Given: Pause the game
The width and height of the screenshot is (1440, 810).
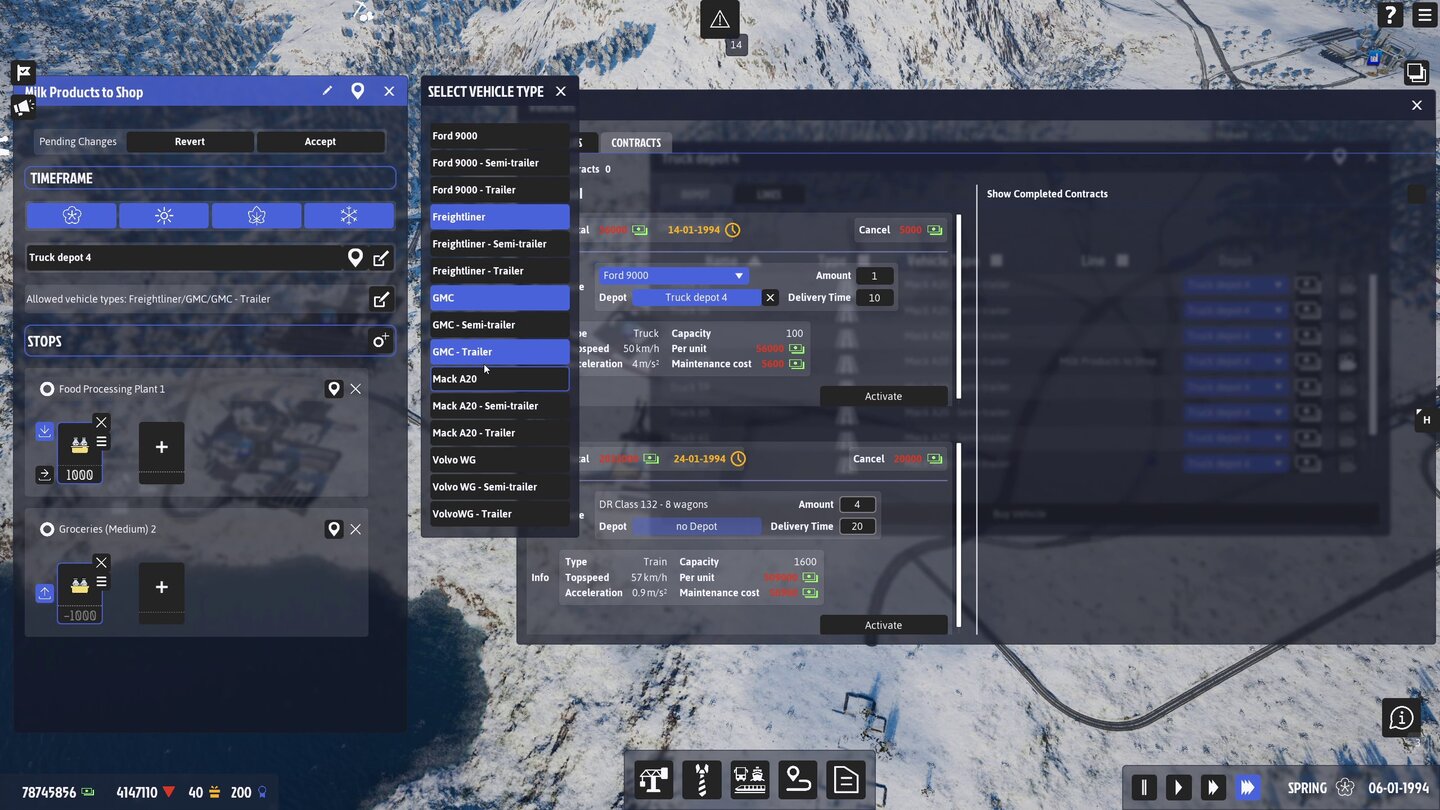Looking at the screenshot, I should coord(1145,788).
